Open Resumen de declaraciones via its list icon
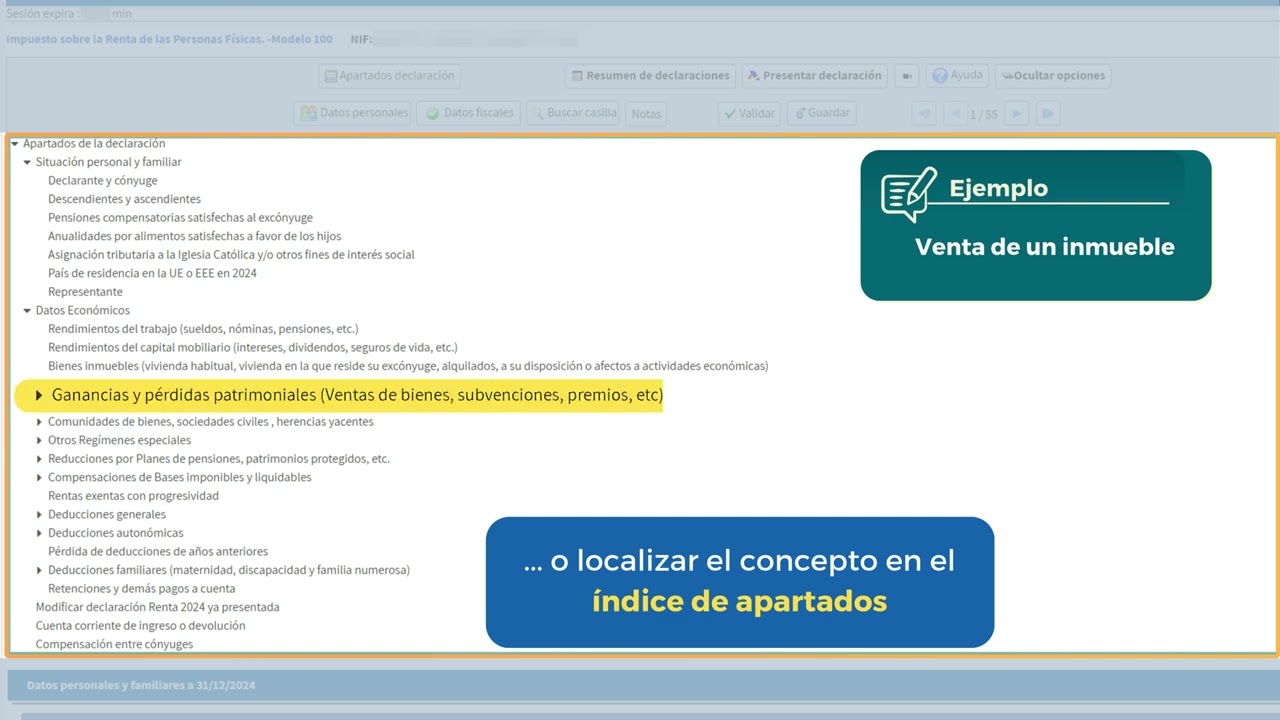This screenshot has height=720, width=1280. 578,76
